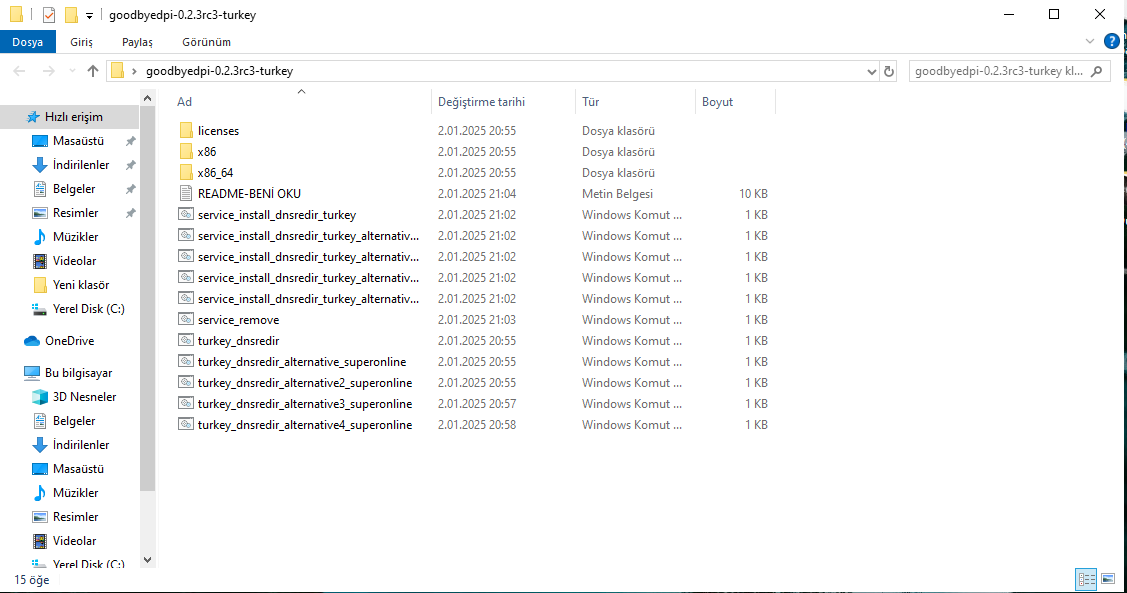1127x593 pixels.
Task: Click the 3D Nesneler icon
Action: (40, 397)
